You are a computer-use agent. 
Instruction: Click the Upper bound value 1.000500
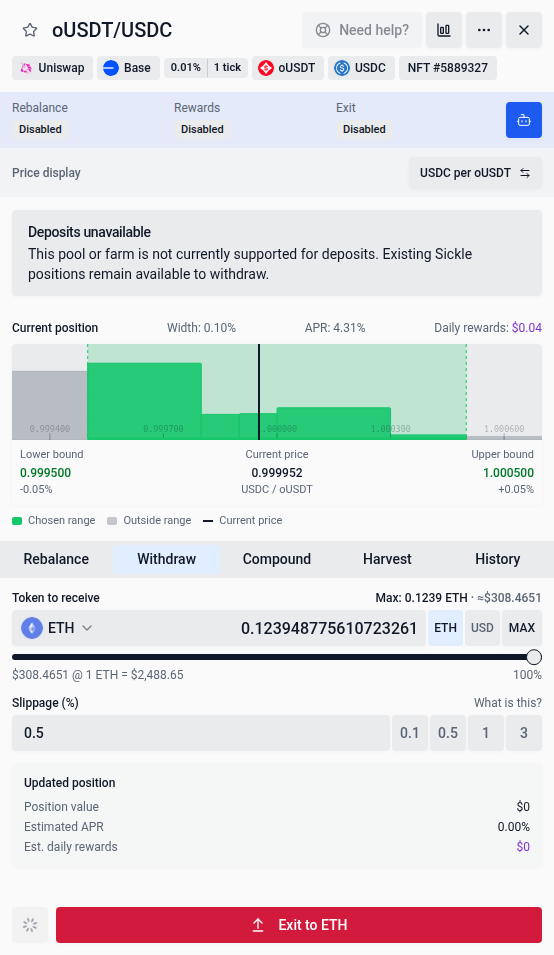pos(508,473)
